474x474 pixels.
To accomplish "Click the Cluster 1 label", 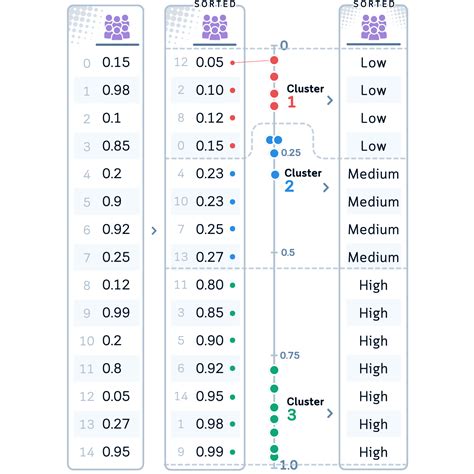I will (305, 95).
